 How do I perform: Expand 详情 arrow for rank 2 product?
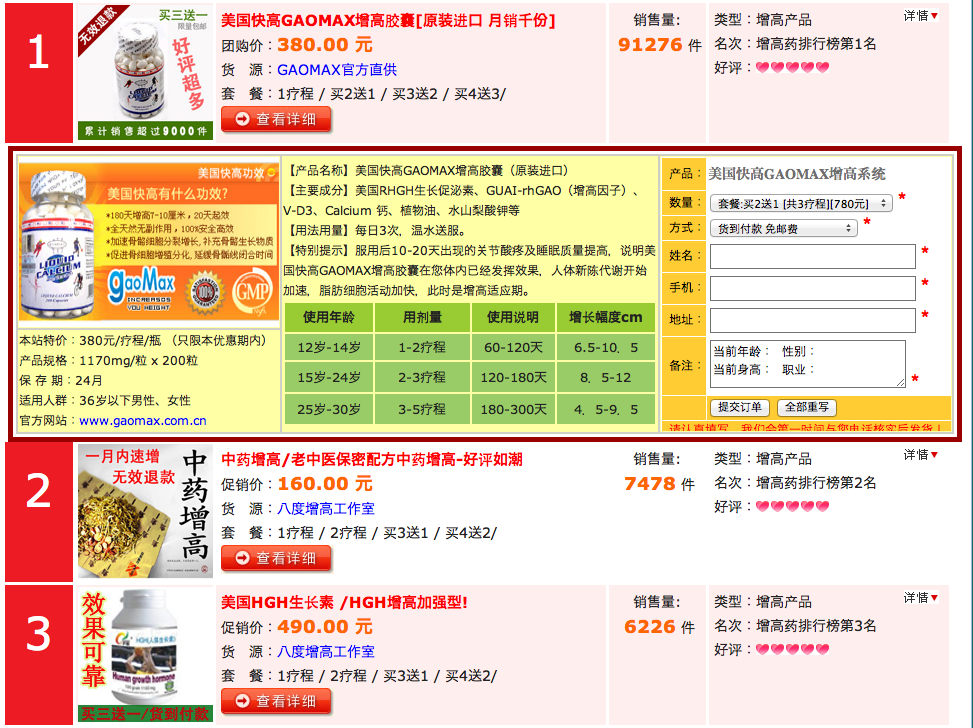[921, 455]
